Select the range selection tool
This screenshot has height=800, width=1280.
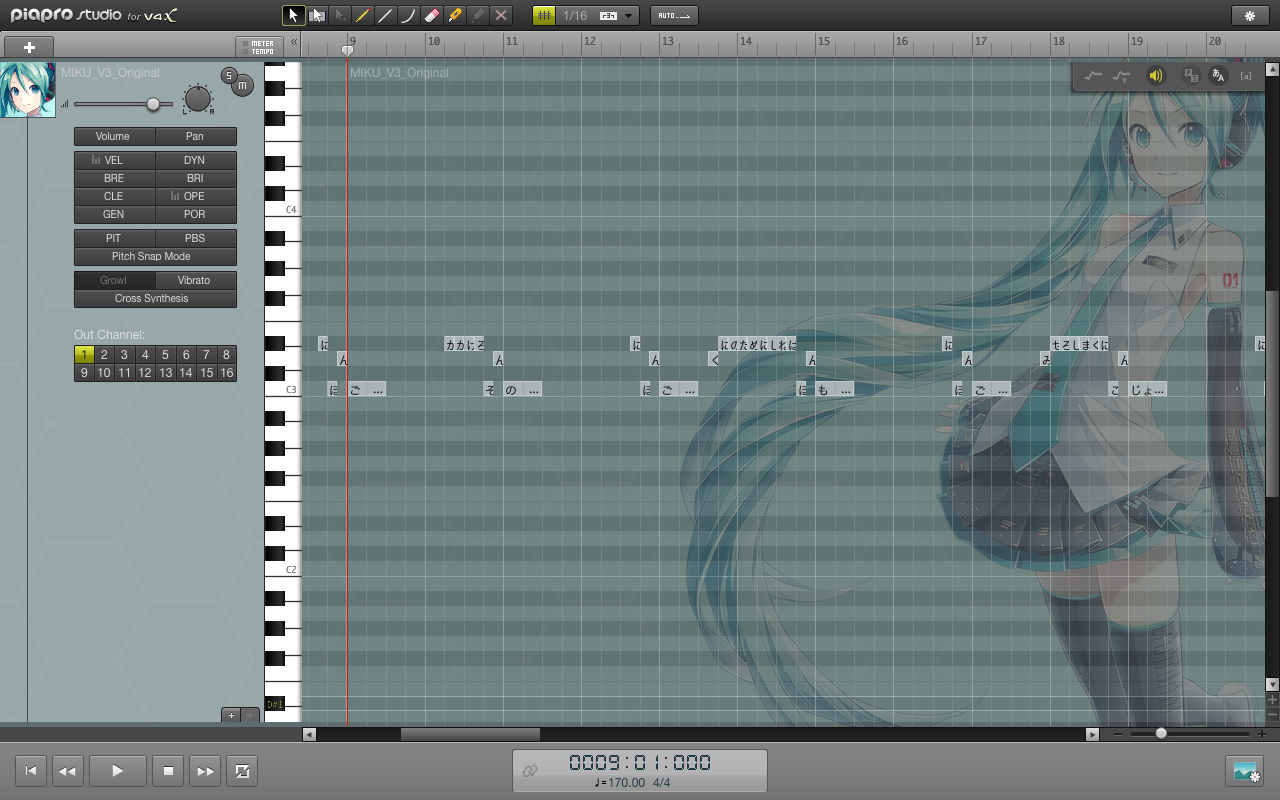pos(317,15)
